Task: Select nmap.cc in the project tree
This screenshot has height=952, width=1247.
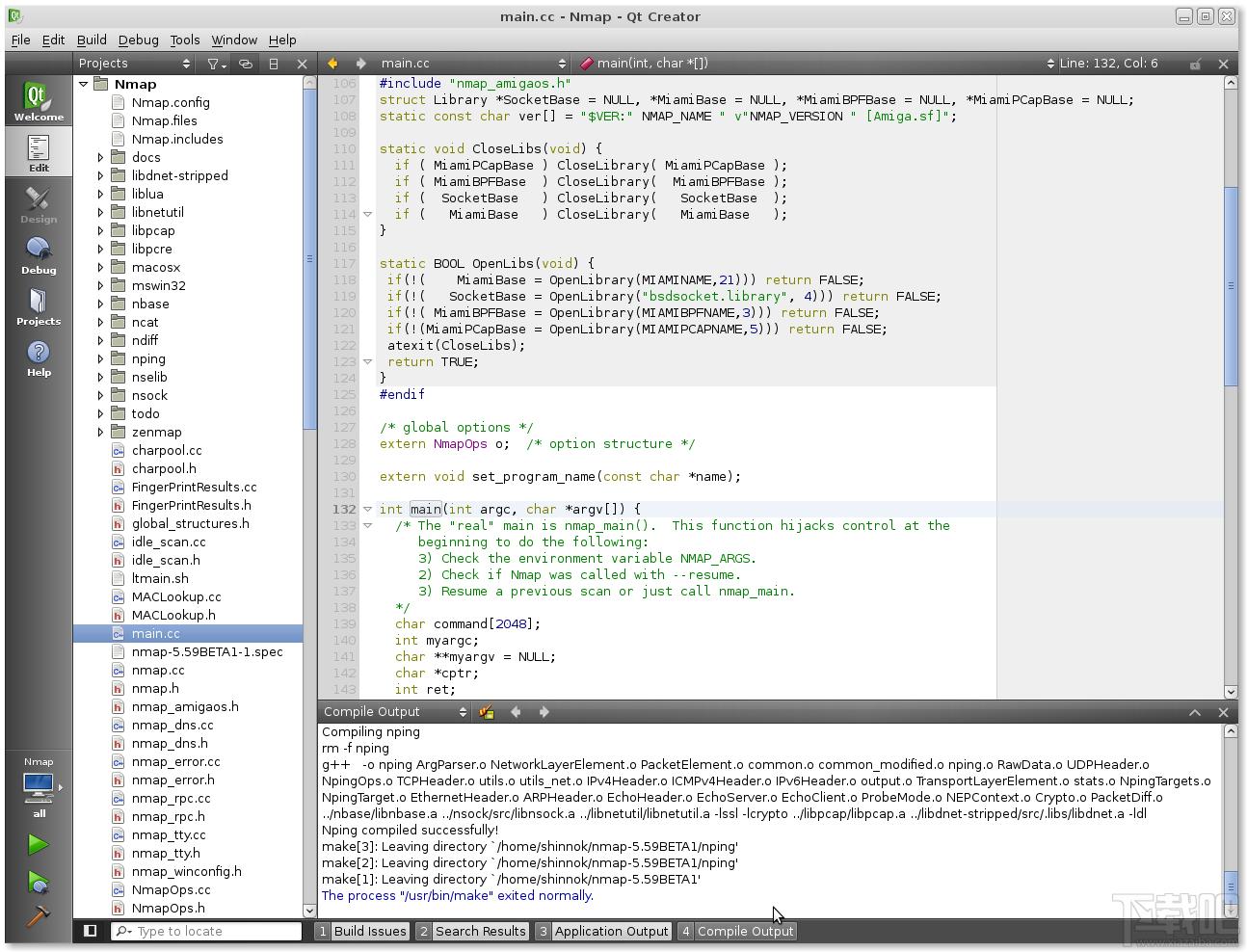Action: (158, 670)
